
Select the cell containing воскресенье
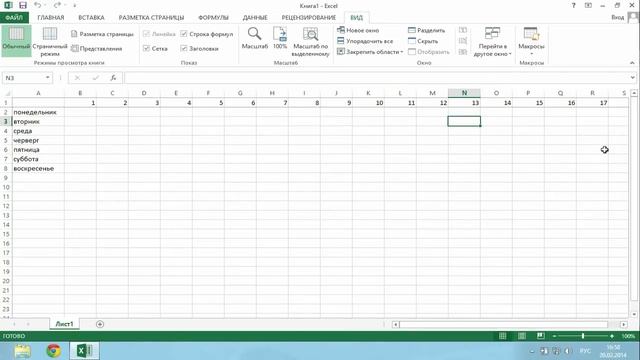point(38,168)
